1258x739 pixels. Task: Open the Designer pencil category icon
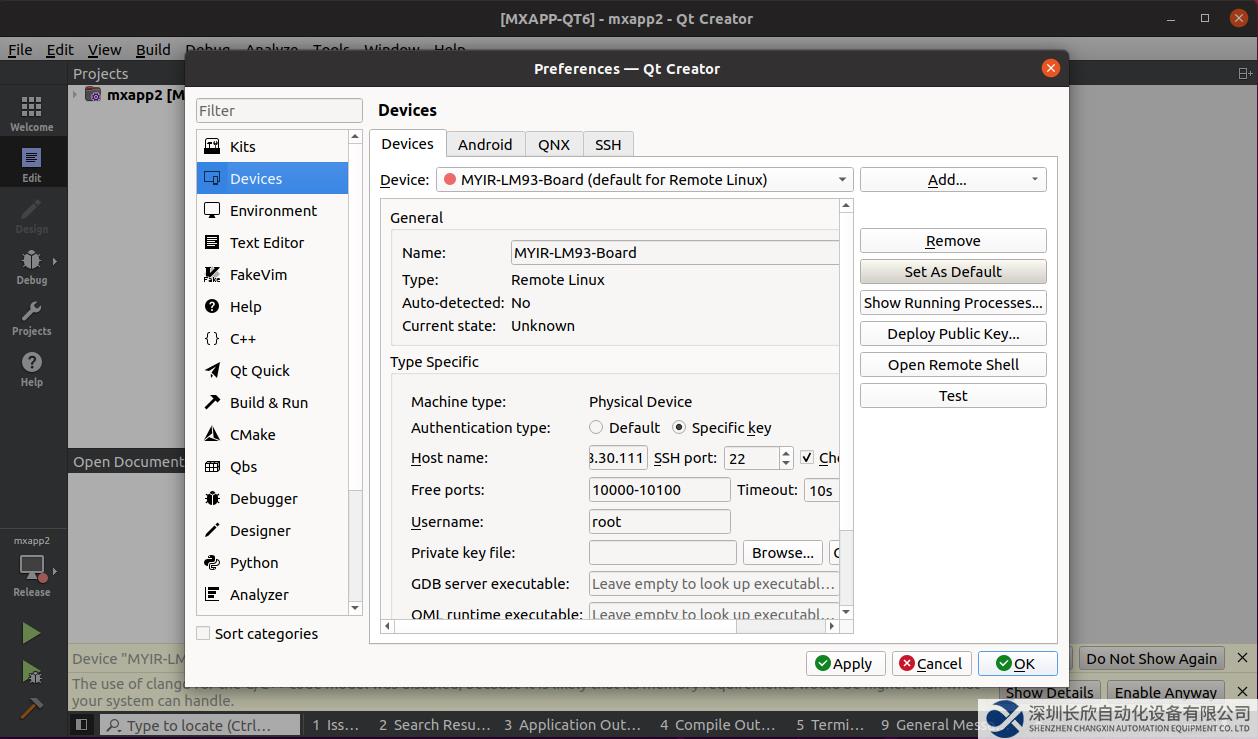(212, 530)
